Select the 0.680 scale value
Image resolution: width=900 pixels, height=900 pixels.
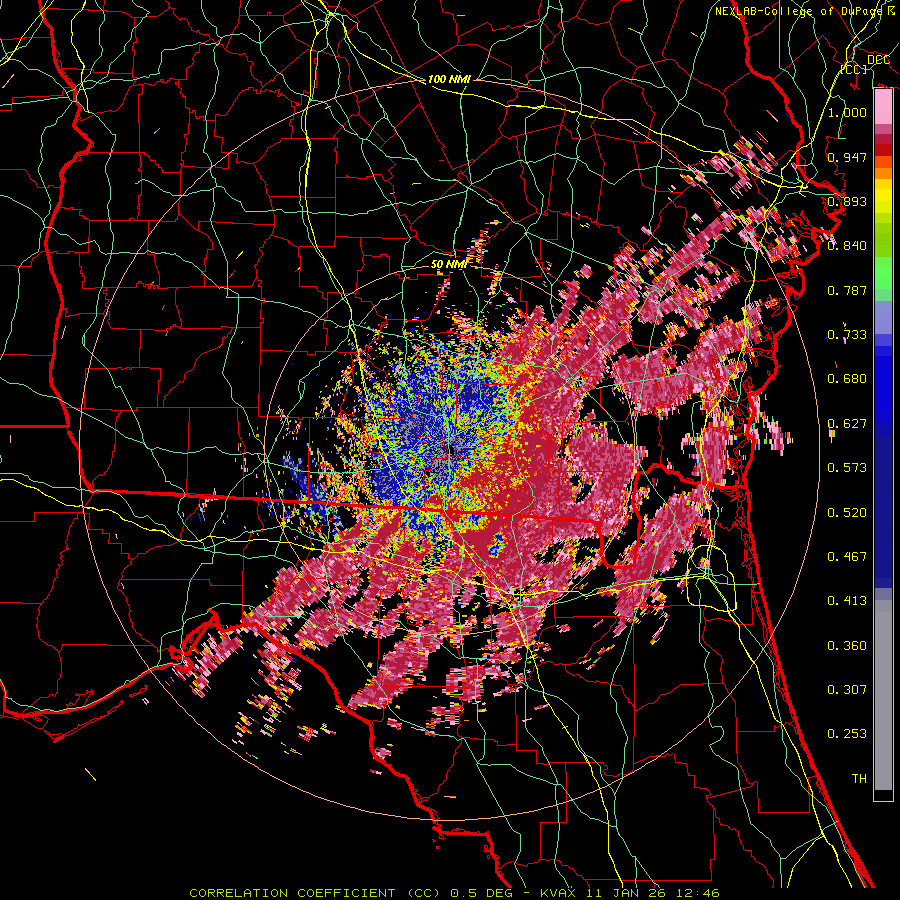[x=847, y=379]
